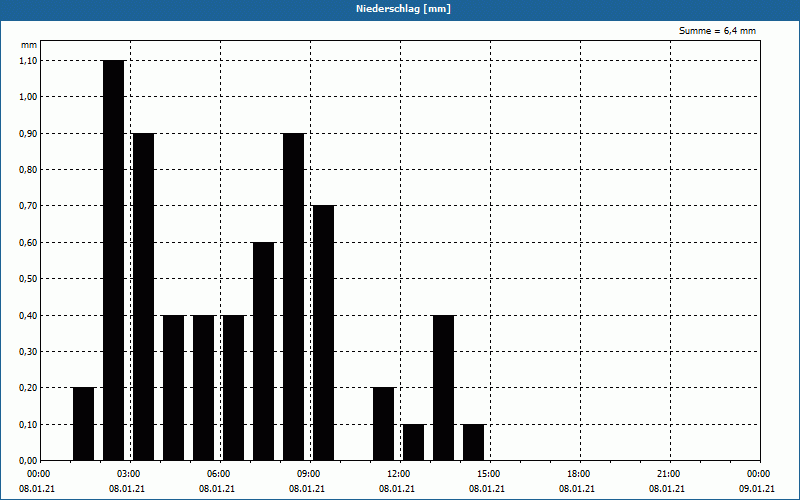Image resolution: width=800 pixels, height=500 pixels.
Task: Click the 0,40 bar just before 06:00
Action: (x=204, y=388)
